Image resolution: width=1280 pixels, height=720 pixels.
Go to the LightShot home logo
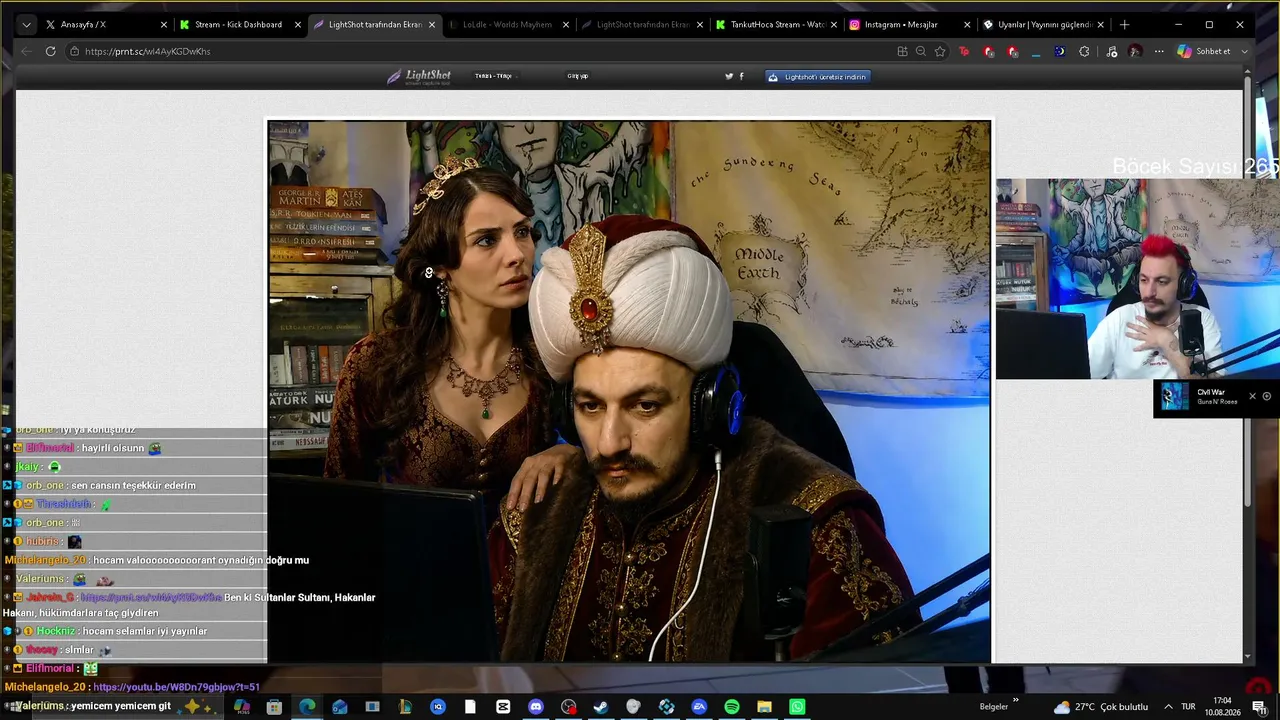click(419, 76)
